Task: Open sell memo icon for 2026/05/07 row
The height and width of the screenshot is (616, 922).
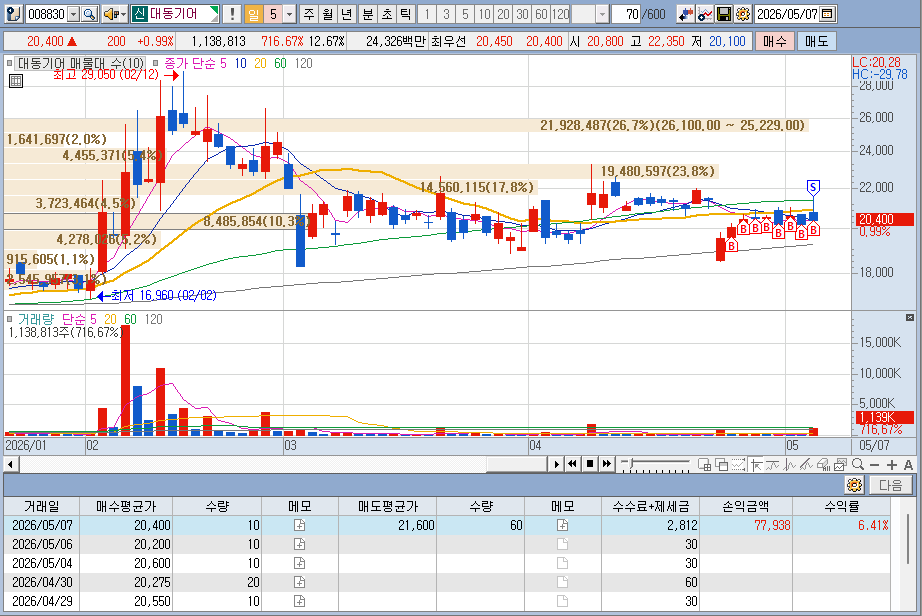Action: coord(562,525)
